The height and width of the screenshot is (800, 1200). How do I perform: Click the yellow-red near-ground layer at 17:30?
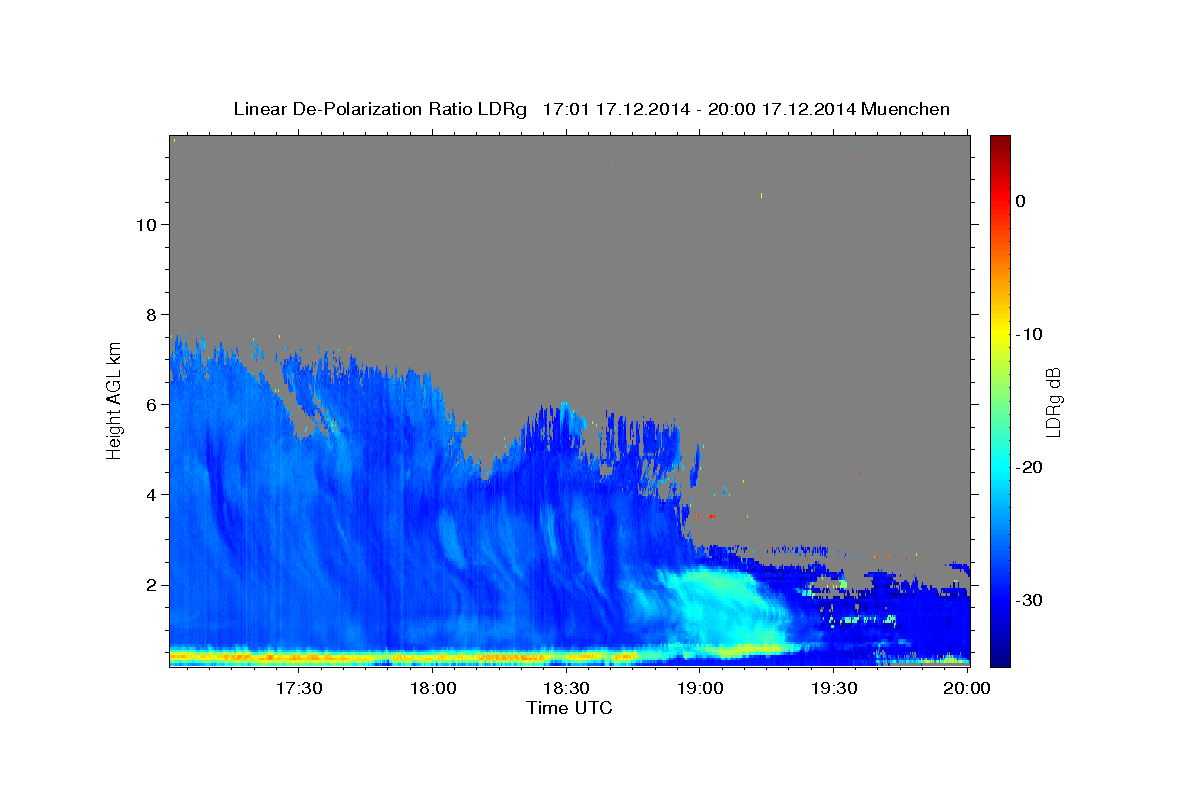(x=299, y=657)
